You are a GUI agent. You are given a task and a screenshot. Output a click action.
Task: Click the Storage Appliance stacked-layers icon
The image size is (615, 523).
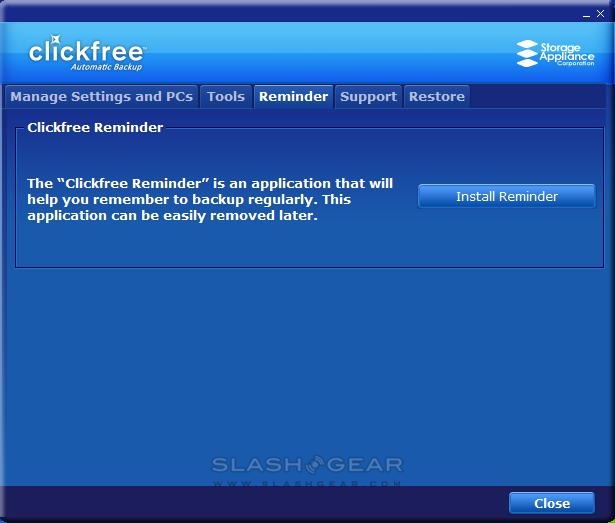point(527,54)
